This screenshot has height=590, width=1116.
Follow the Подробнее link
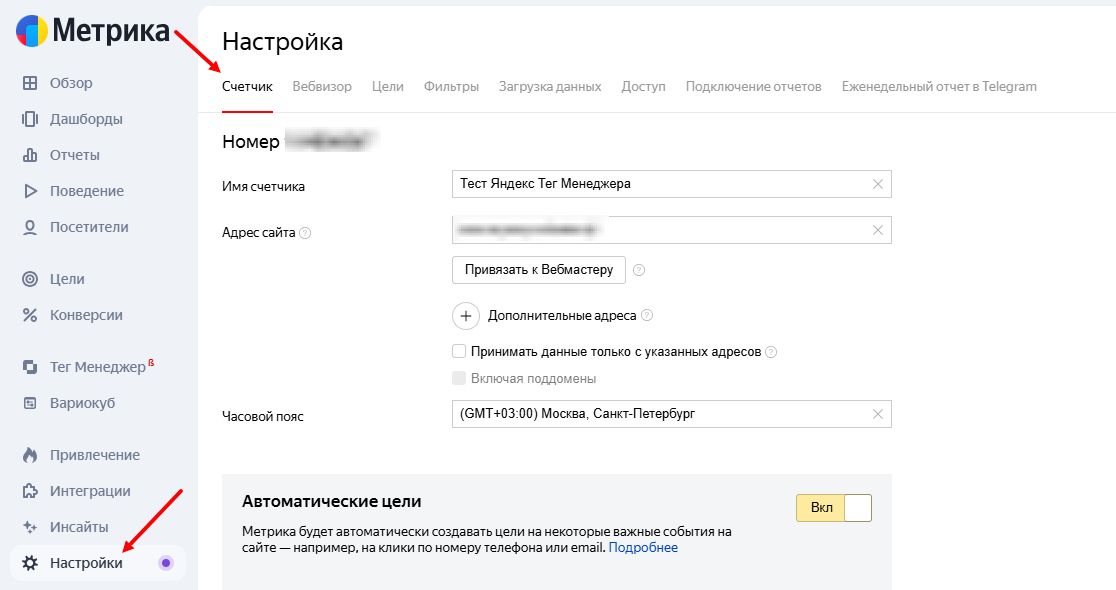coord(643,548)
